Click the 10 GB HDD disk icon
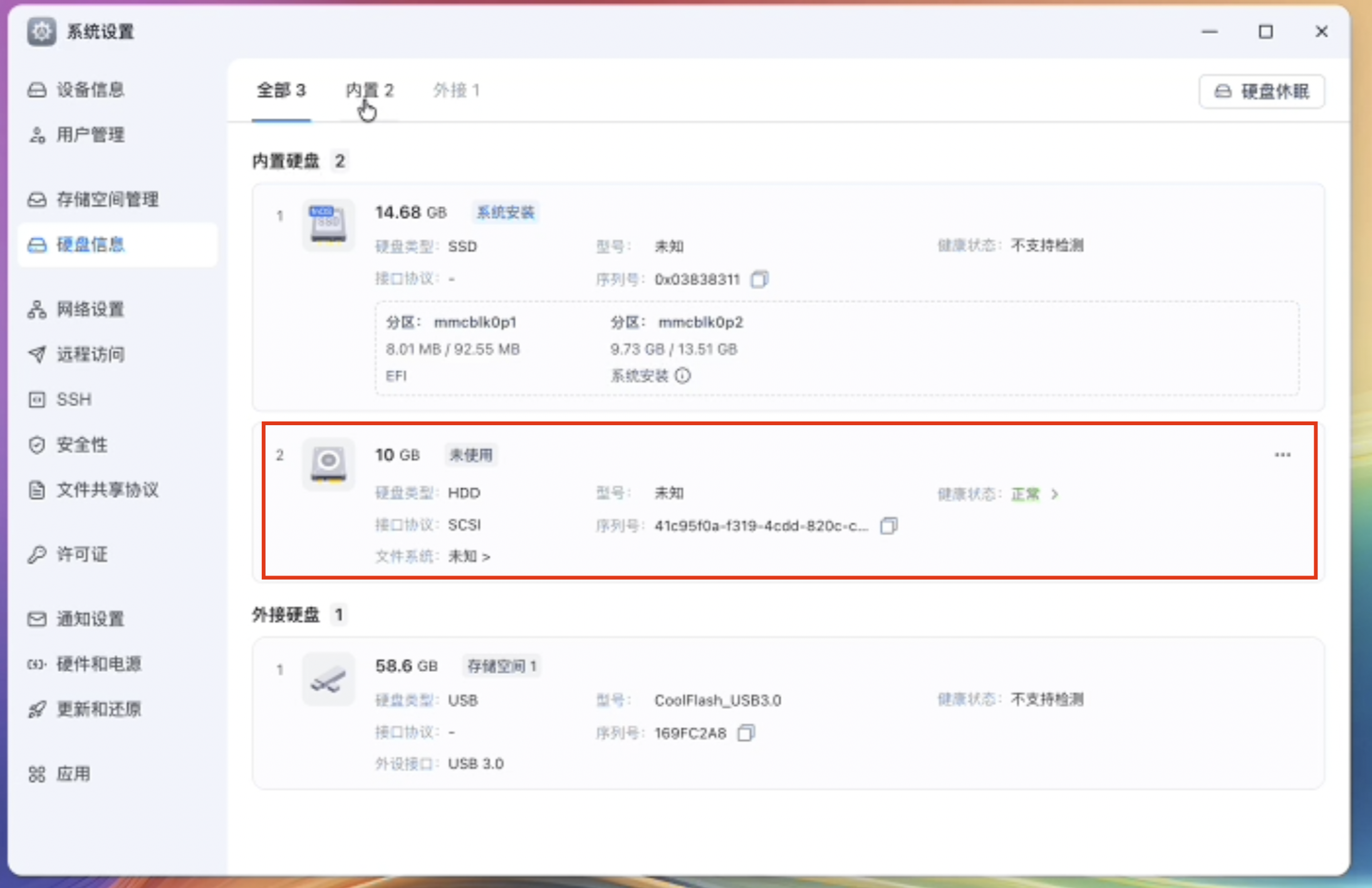This screenshot has height=888, width=1372. coord(328,464)
